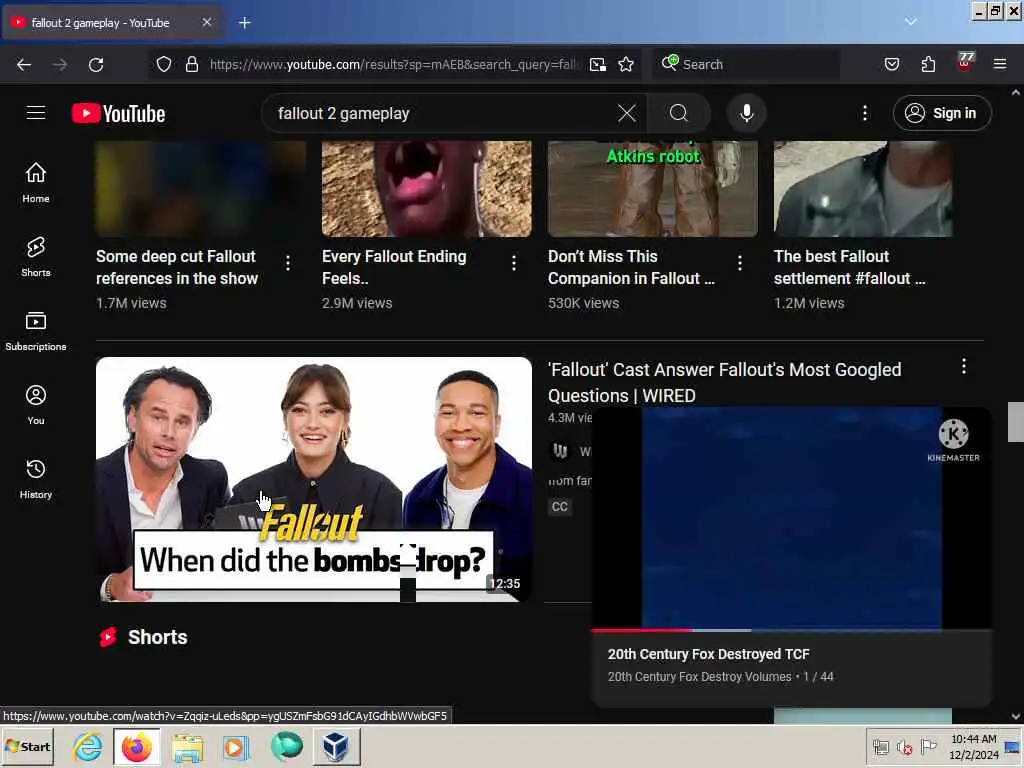Run search with the magnifier button
Viewport: 1024px width, 768px height.
click(679, 113)
